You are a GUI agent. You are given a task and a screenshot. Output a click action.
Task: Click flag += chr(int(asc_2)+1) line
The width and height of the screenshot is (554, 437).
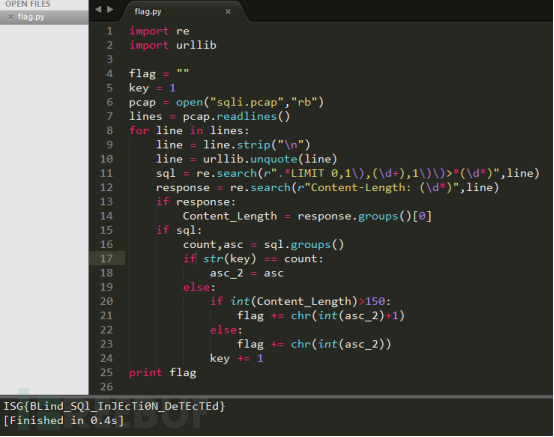point(321,315)
